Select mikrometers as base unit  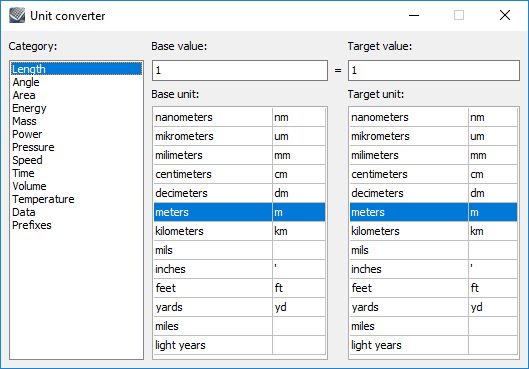tap(240, 136)
